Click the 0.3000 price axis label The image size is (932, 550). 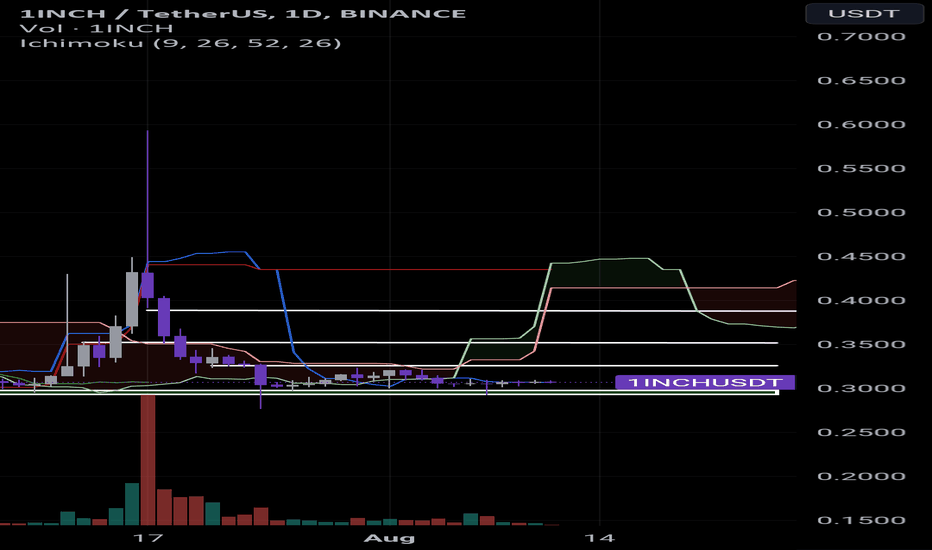click(x=861, y=388)
